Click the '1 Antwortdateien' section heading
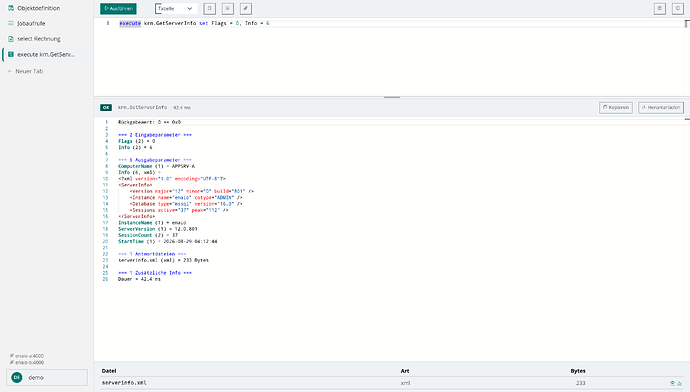This screenshot has width=690, height=392. point(152,254)
